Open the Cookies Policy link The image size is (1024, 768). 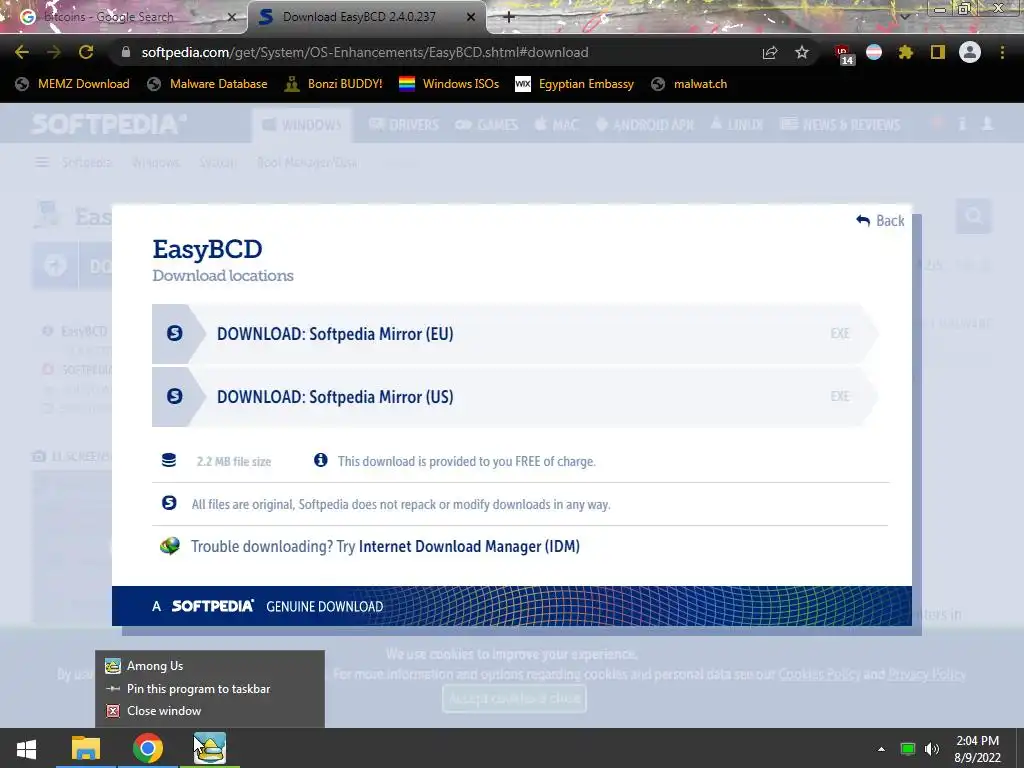coord(819,674)
